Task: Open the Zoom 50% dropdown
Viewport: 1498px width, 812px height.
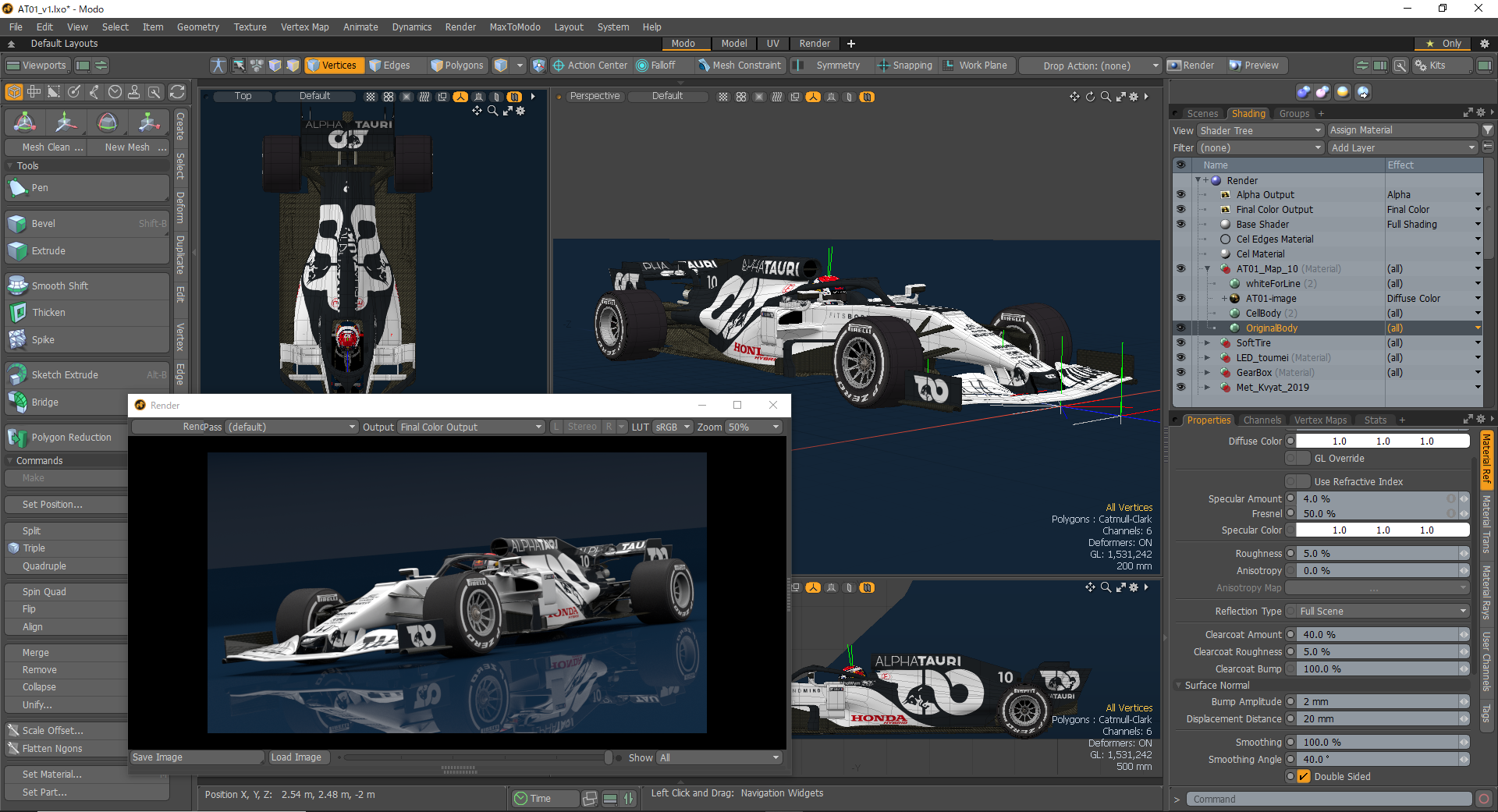Action: tap(752, 427)
